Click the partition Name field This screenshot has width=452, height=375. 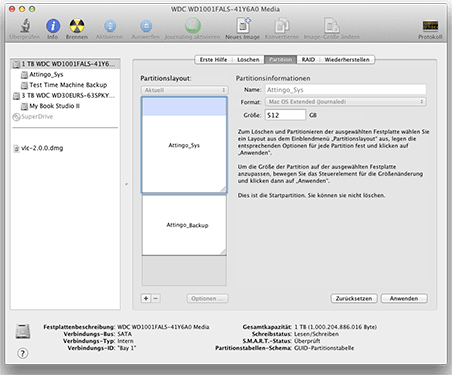tap(346, 90)
